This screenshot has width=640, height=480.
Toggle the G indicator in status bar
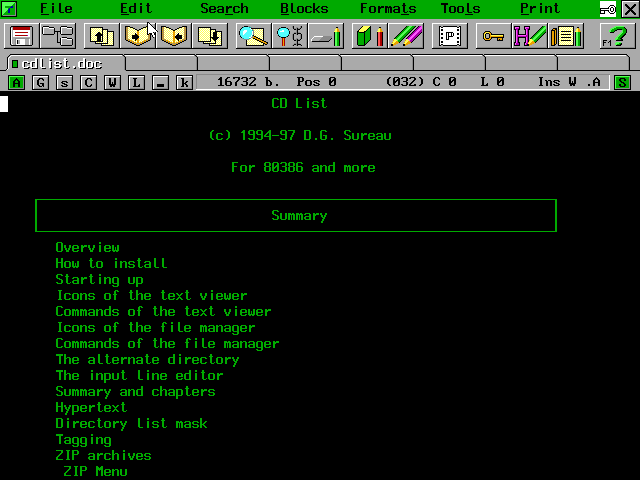(41, 82)
